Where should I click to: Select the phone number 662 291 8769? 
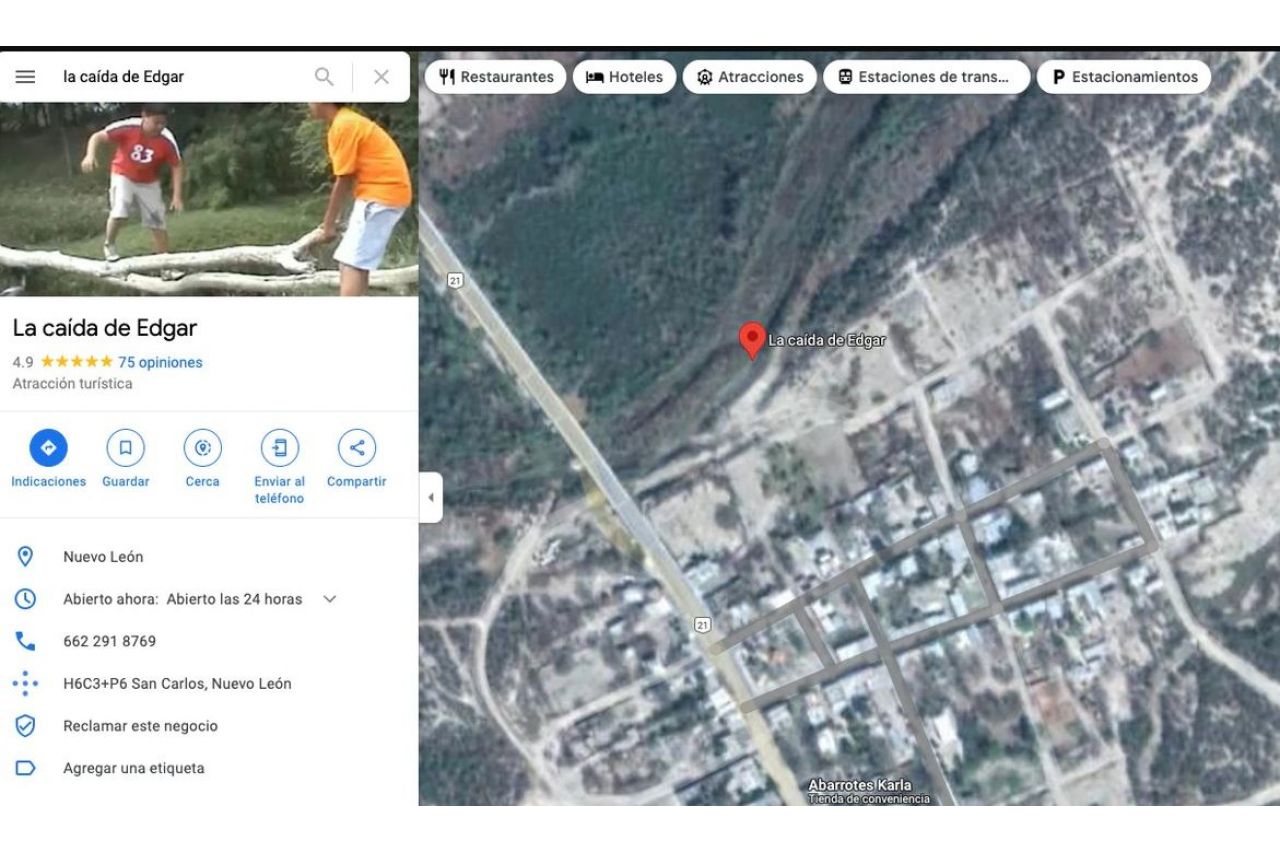point(110,641)
